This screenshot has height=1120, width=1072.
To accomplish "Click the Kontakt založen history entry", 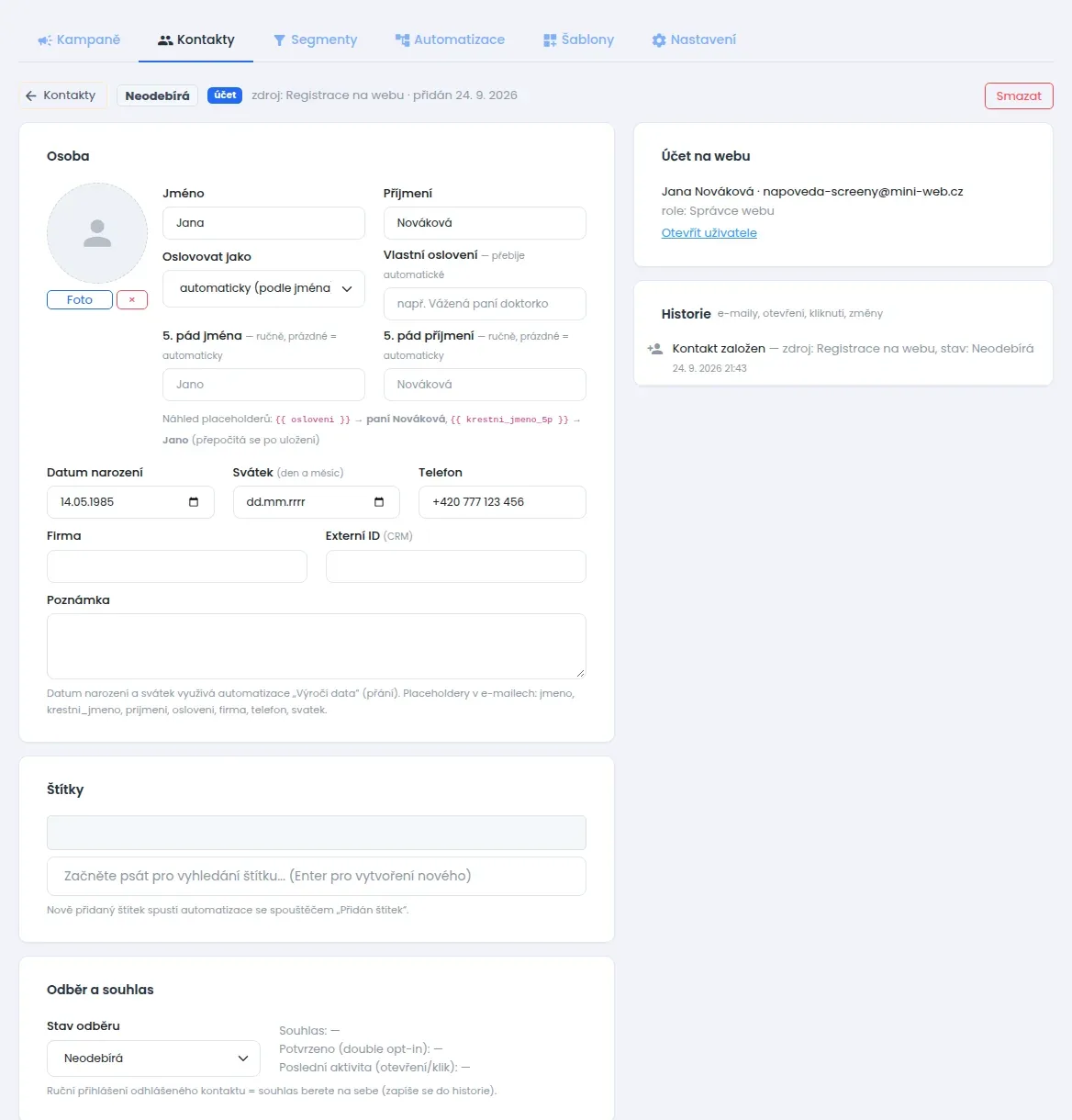I will (843, 358).
